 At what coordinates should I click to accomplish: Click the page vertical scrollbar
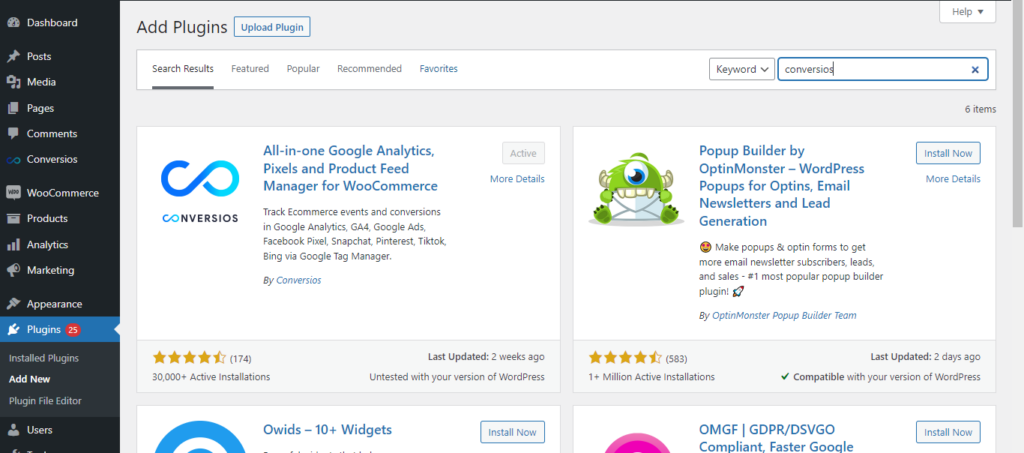click(1018, 114)
